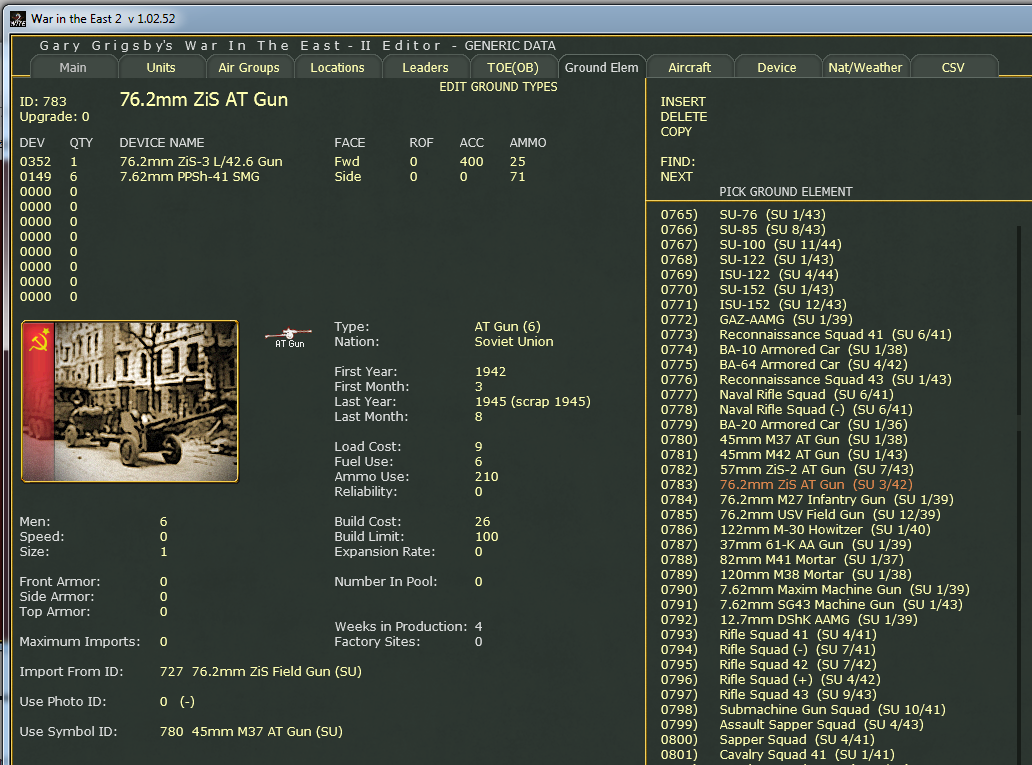The height and width of the screenshot is (765, 1032).
Task: Edit Build Cost value 26
Action: (x=482, y=522)
